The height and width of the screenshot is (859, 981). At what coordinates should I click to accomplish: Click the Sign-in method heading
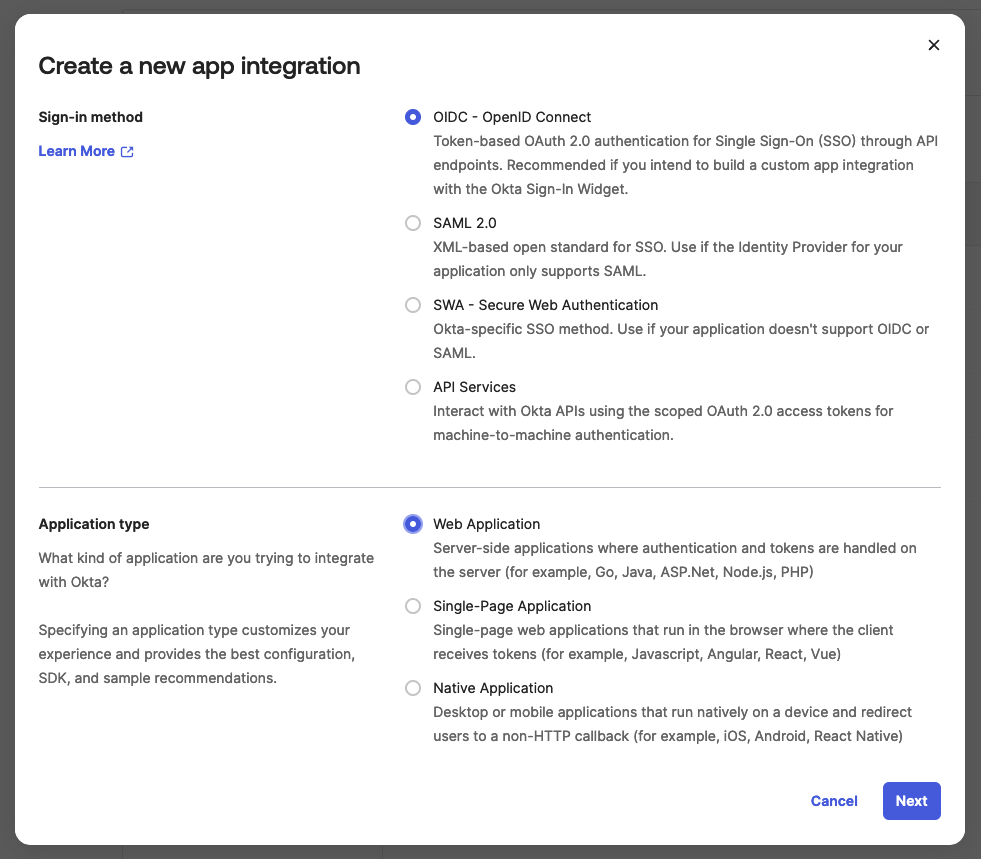point(91,117)
